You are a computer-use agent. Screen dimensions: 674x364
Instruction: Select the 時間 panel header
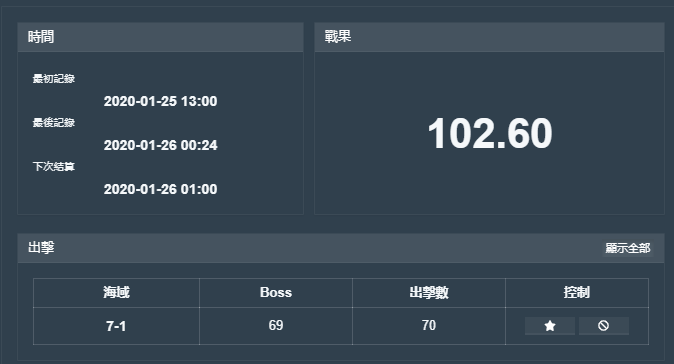point(160,37)
